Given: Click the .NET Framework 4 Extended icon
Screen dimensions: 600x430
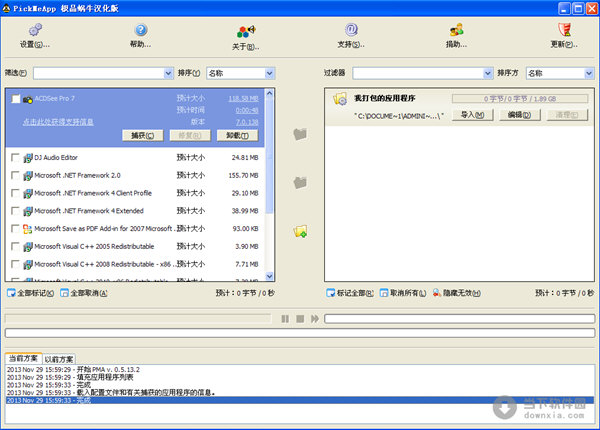Looking at the screenshot, I should [28, 211].
